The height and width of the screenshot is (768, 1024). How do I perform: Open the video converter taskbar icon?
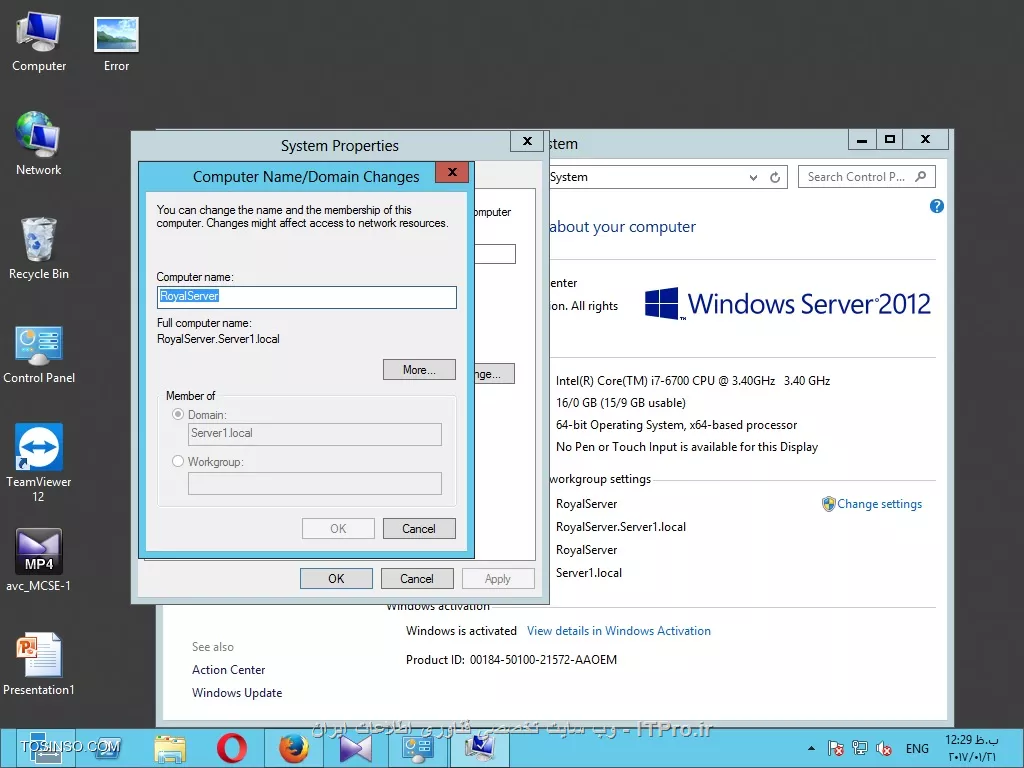coord(356,748)
